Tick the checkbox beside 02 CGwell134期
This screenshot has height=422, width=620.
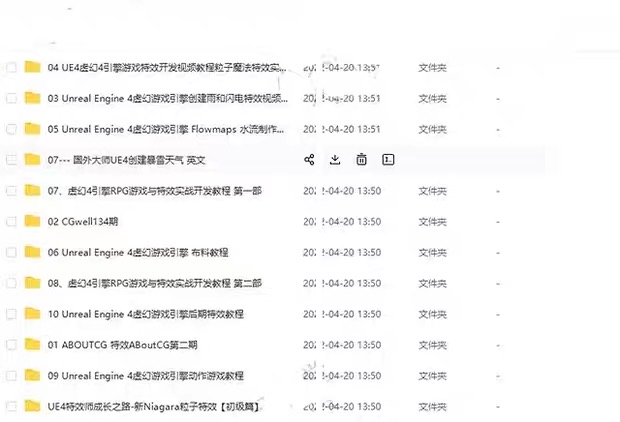click(11, 222)
